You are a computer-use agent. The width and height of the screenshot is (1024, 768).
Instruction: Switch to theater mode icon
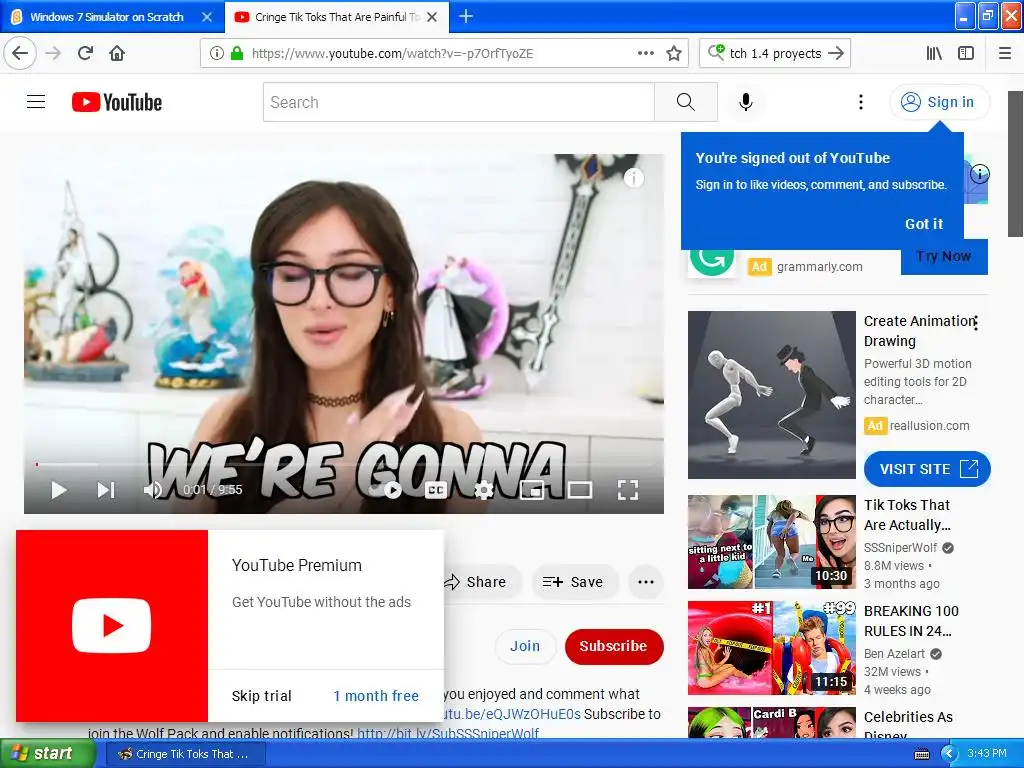(580, 490)
